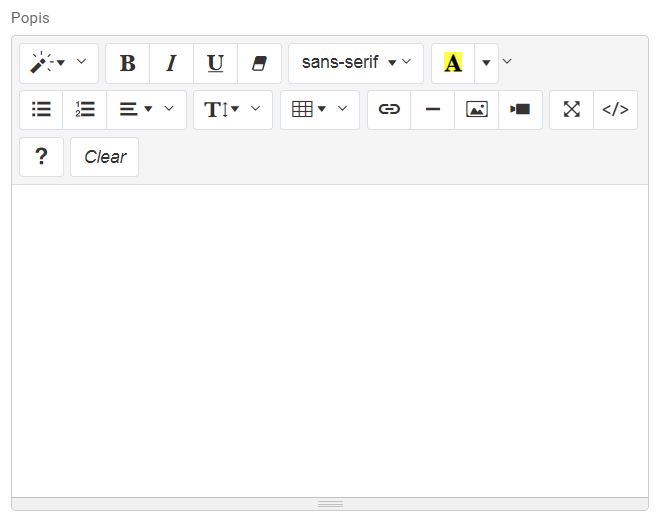662x526 pixels.
Task: Open the insert link dialog
Action: [389, 110]
